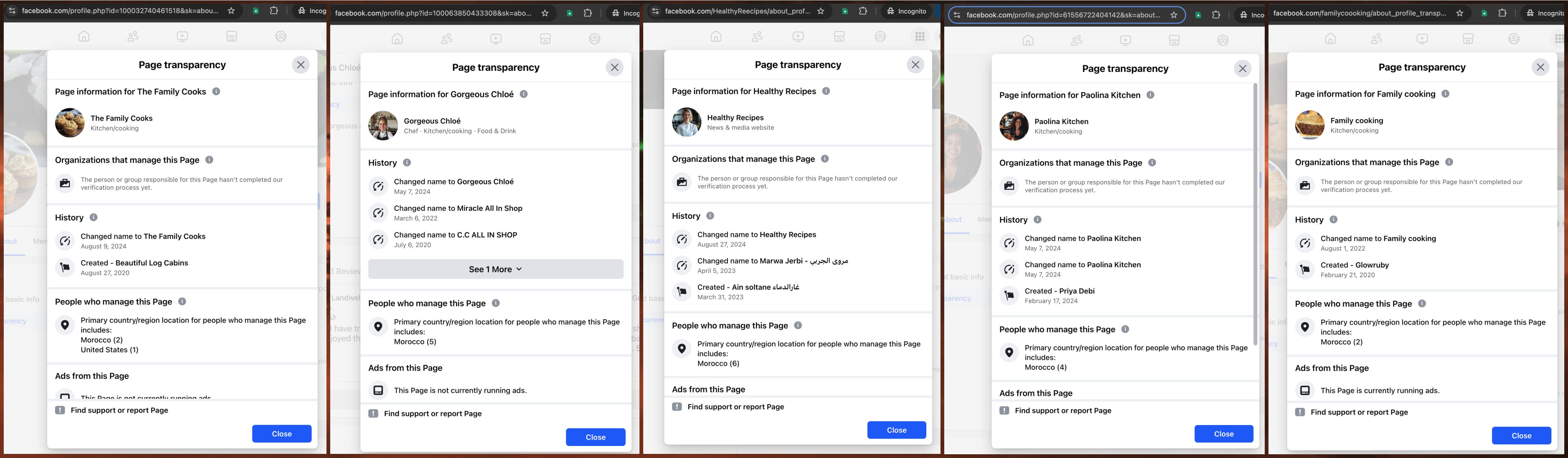Scrollbar in Paolina Kitchen transparency dialog

[1255, 214]
